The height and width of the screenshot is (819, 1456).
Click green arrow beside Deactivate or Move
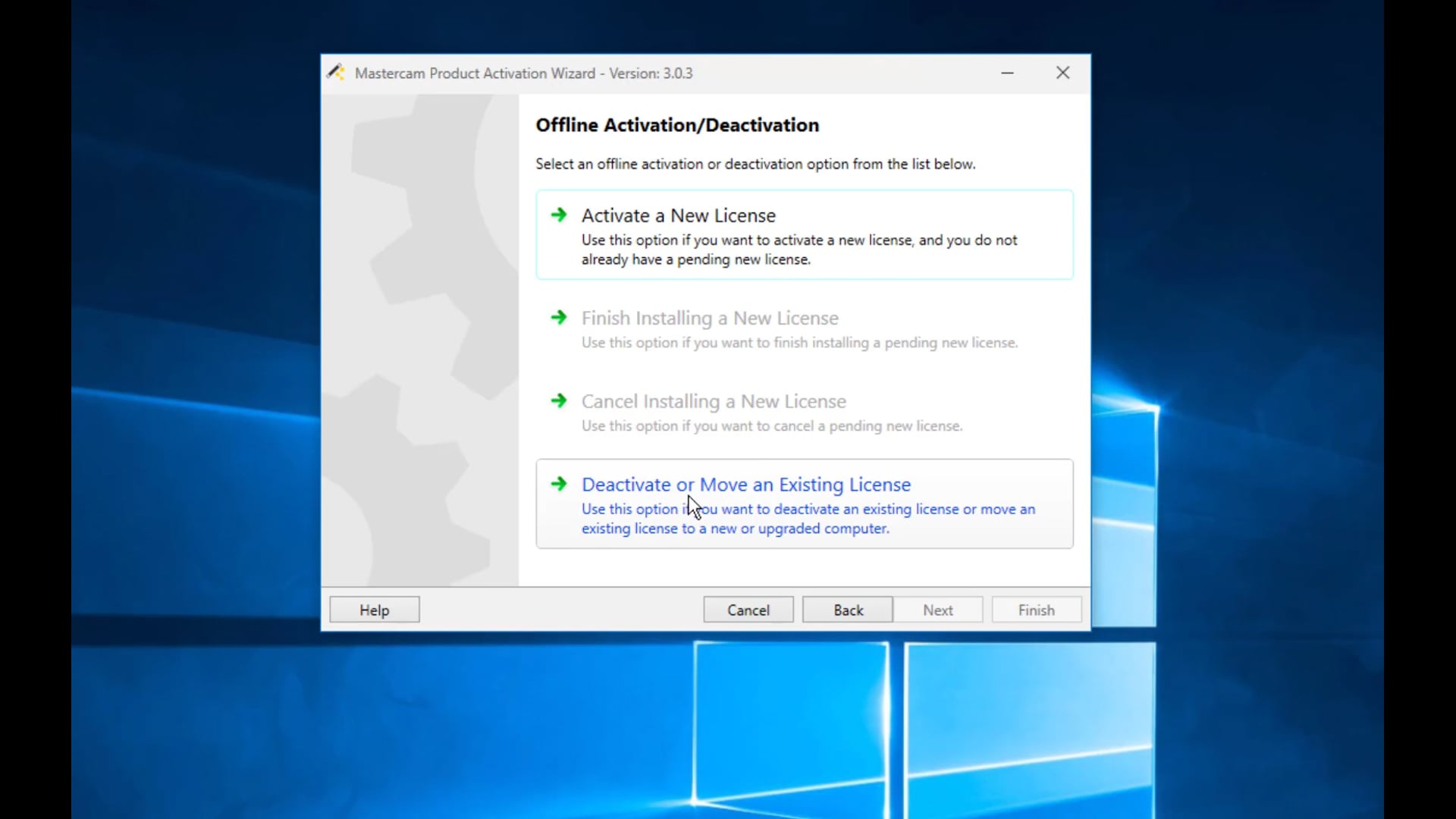click(x=559, y=484)
